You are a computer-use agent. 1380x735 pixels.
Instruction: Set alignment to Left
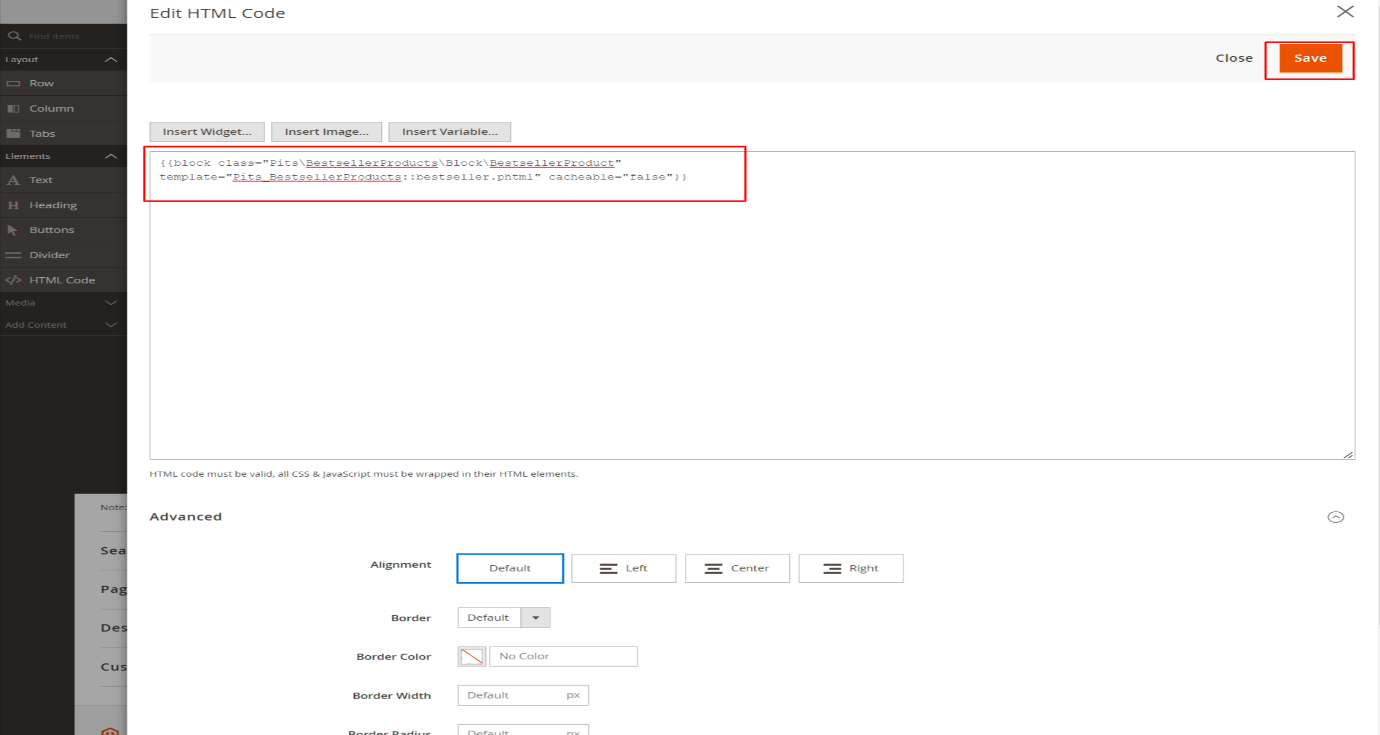click(623, 568)
